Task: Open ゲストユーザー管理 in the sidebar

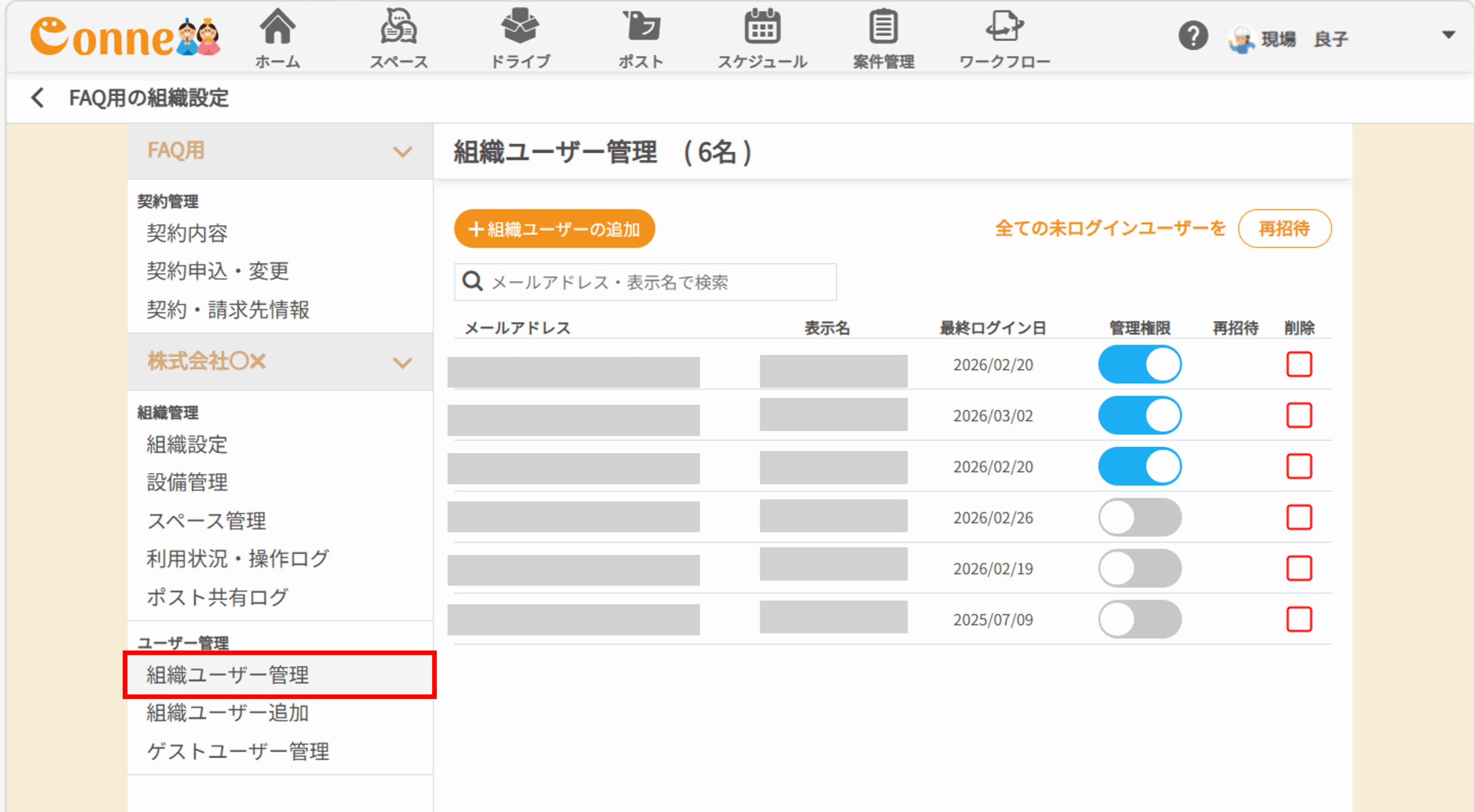Action: coord(237,752)
